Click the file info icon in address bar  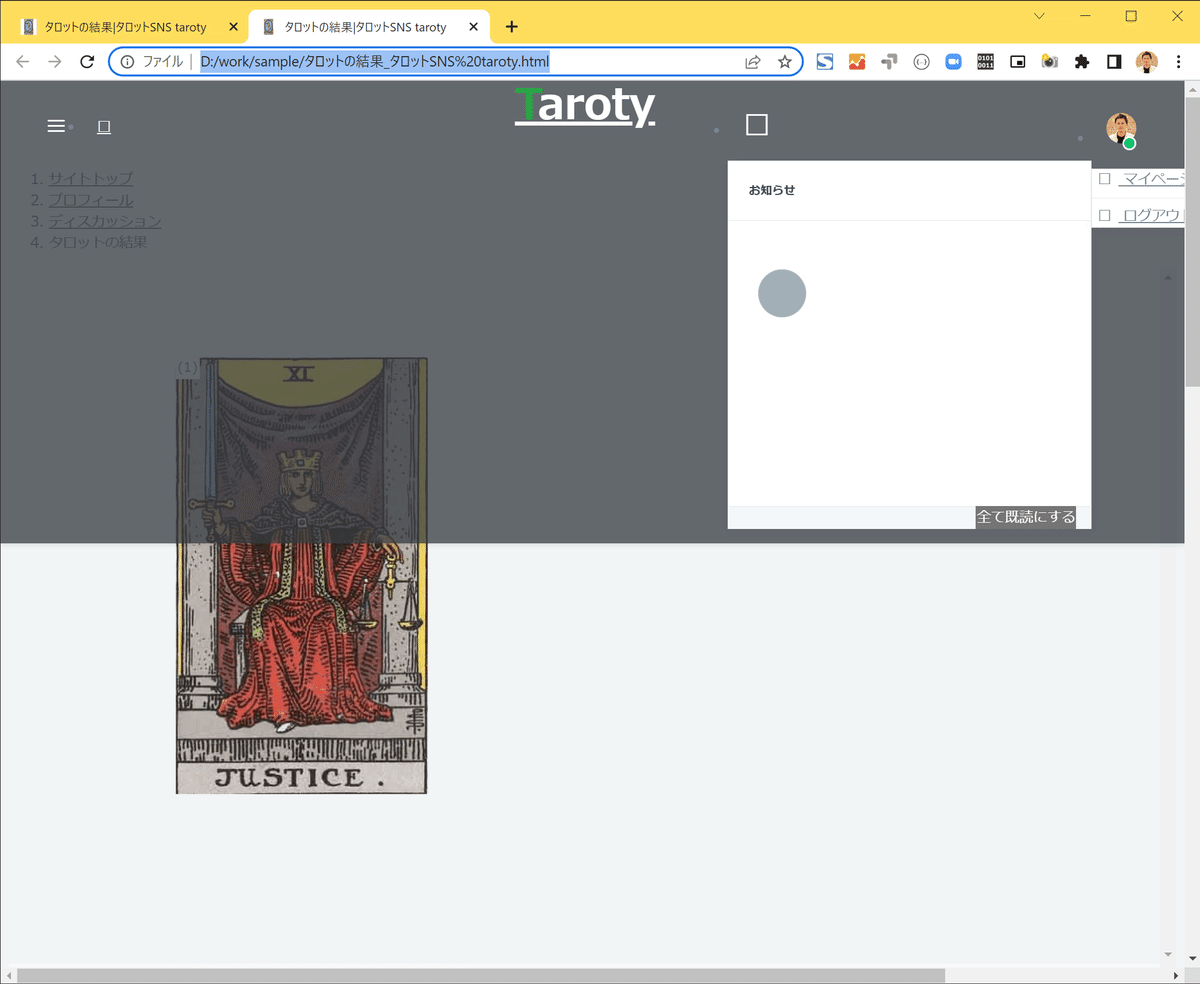pyautogui.click(x=127, y=62)
